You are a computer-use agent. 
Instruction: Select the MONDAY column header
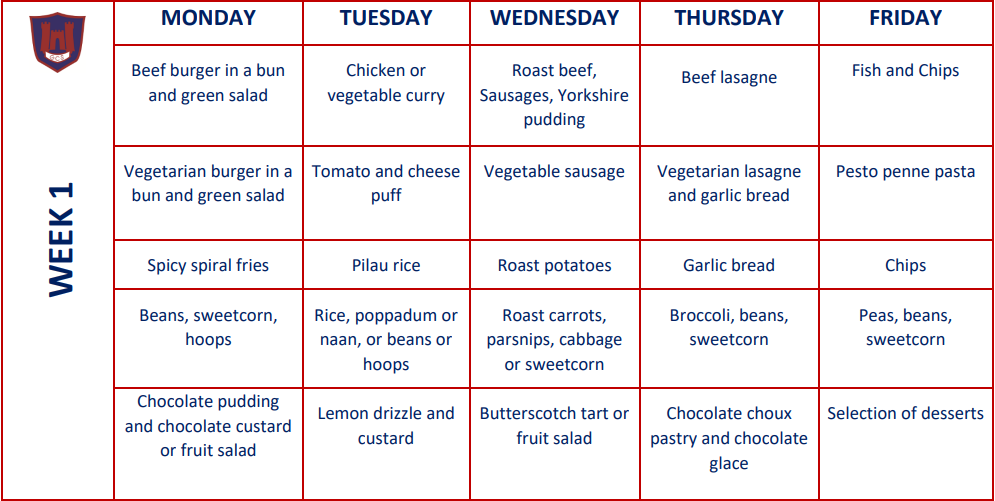click(x=208, y=18)
